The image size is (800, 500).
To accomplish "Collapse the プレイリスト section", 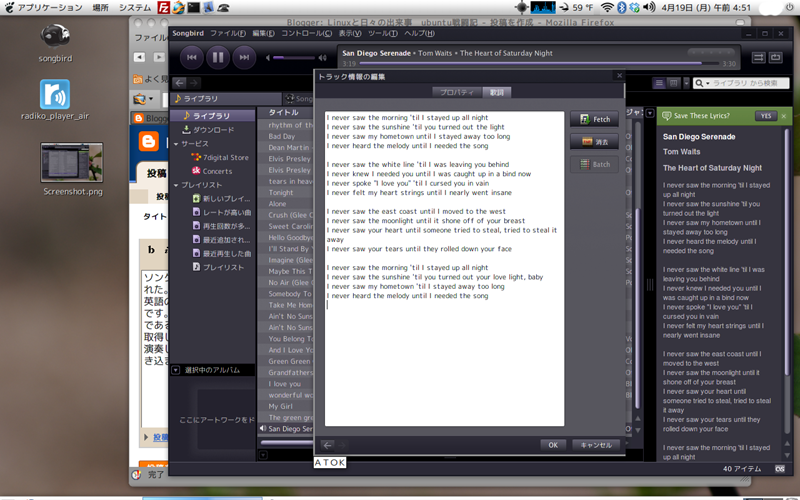I will 176,185.
